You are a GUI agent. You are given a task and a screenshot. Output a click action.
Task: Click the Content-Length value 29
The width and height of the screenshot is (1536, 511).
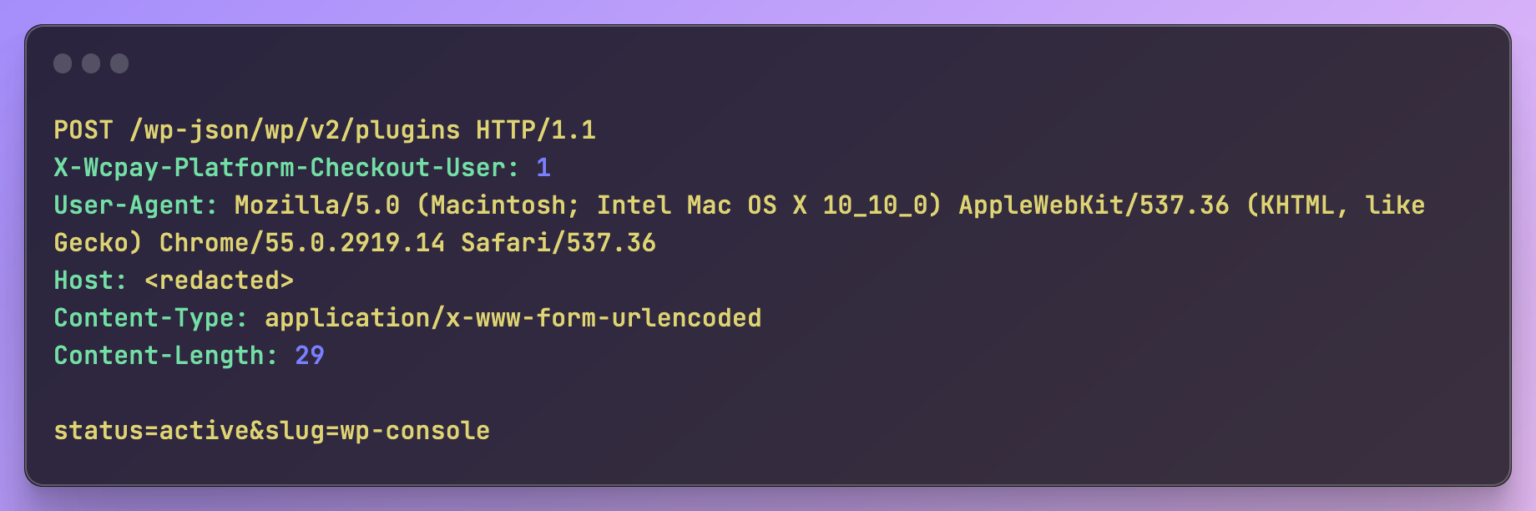point(310,356)
